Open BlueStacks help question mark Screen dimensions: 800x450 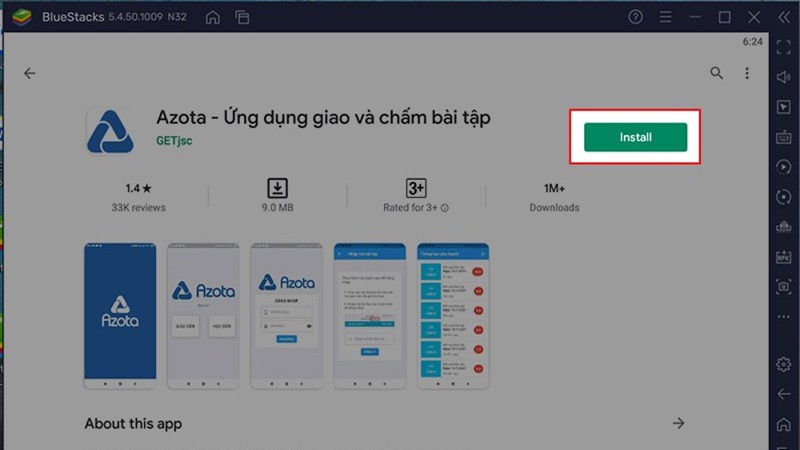pos(635,17)
